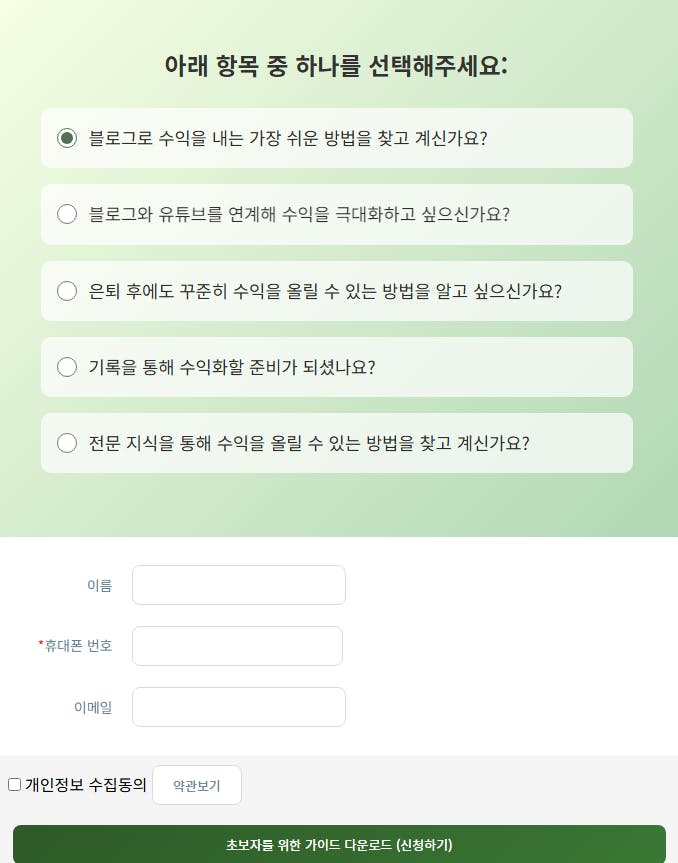The height and width of the screenshot is (863, 678).
Task: Focus the 휴대폰 번호 input field
Action: point(237,646)
